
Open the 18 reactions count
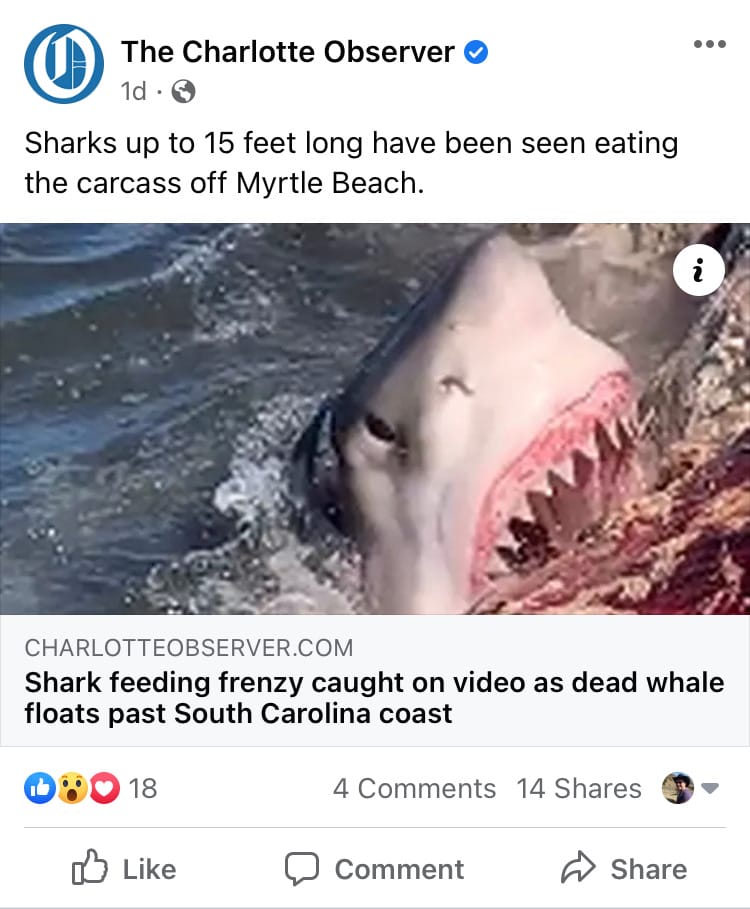(143, 788)
